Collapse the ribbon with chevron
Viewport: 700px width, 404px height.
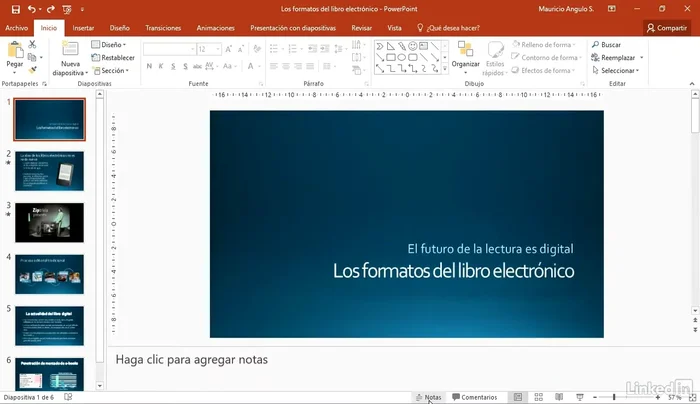[692, 84]
